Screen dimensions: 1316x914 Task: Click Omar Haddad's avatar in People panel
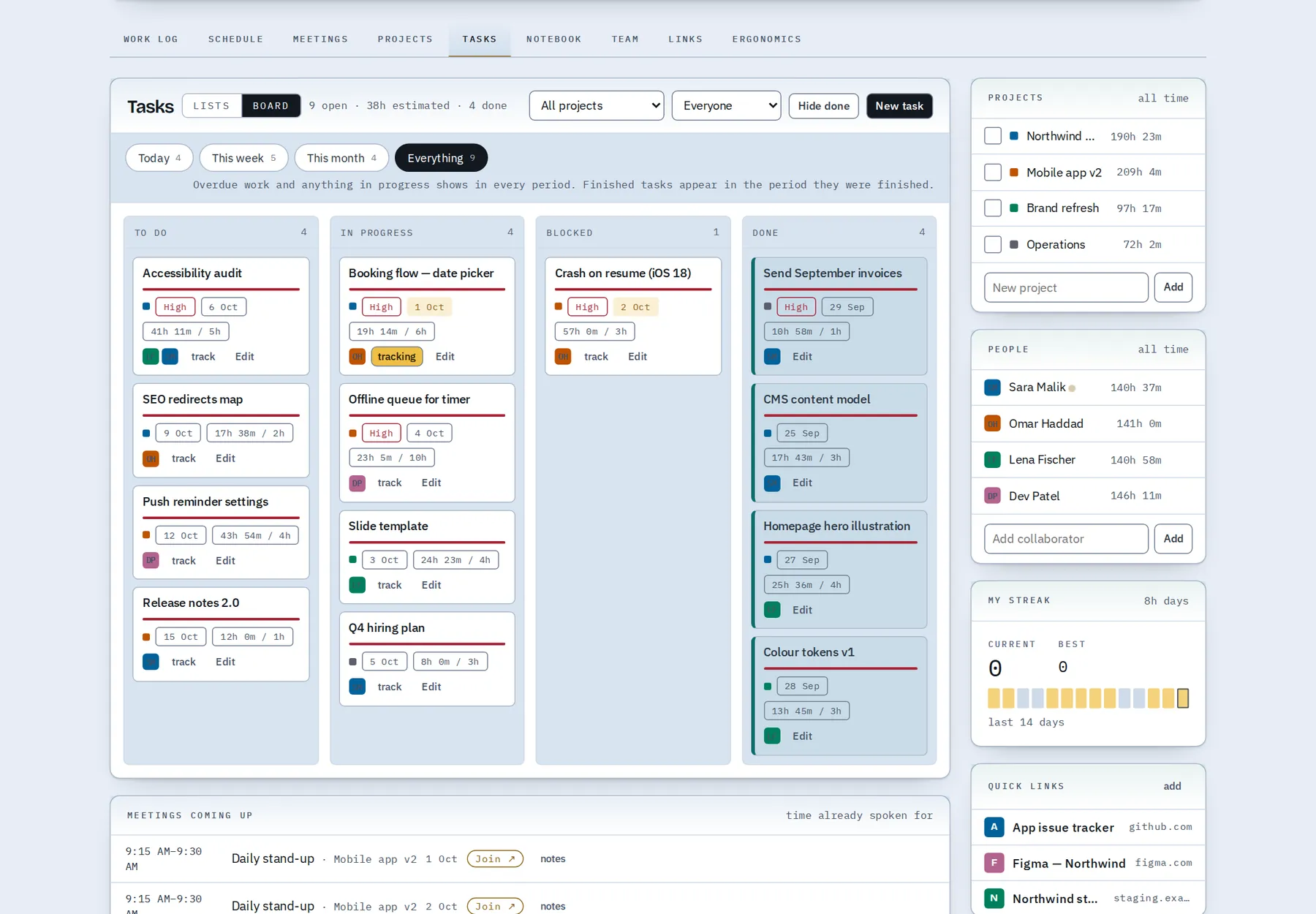click(x=992, y=423)
